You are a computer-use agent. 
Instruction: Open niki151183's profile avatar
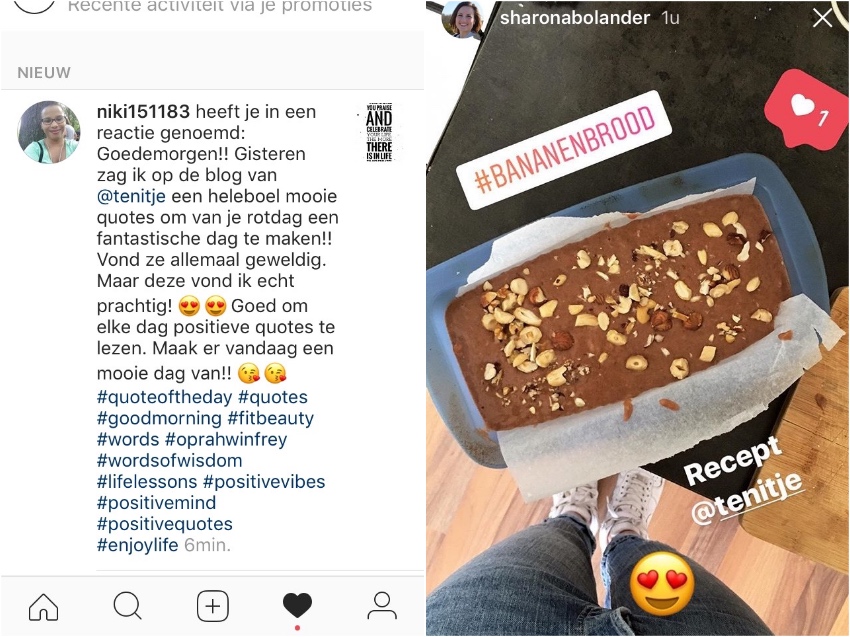coord(49,132)
